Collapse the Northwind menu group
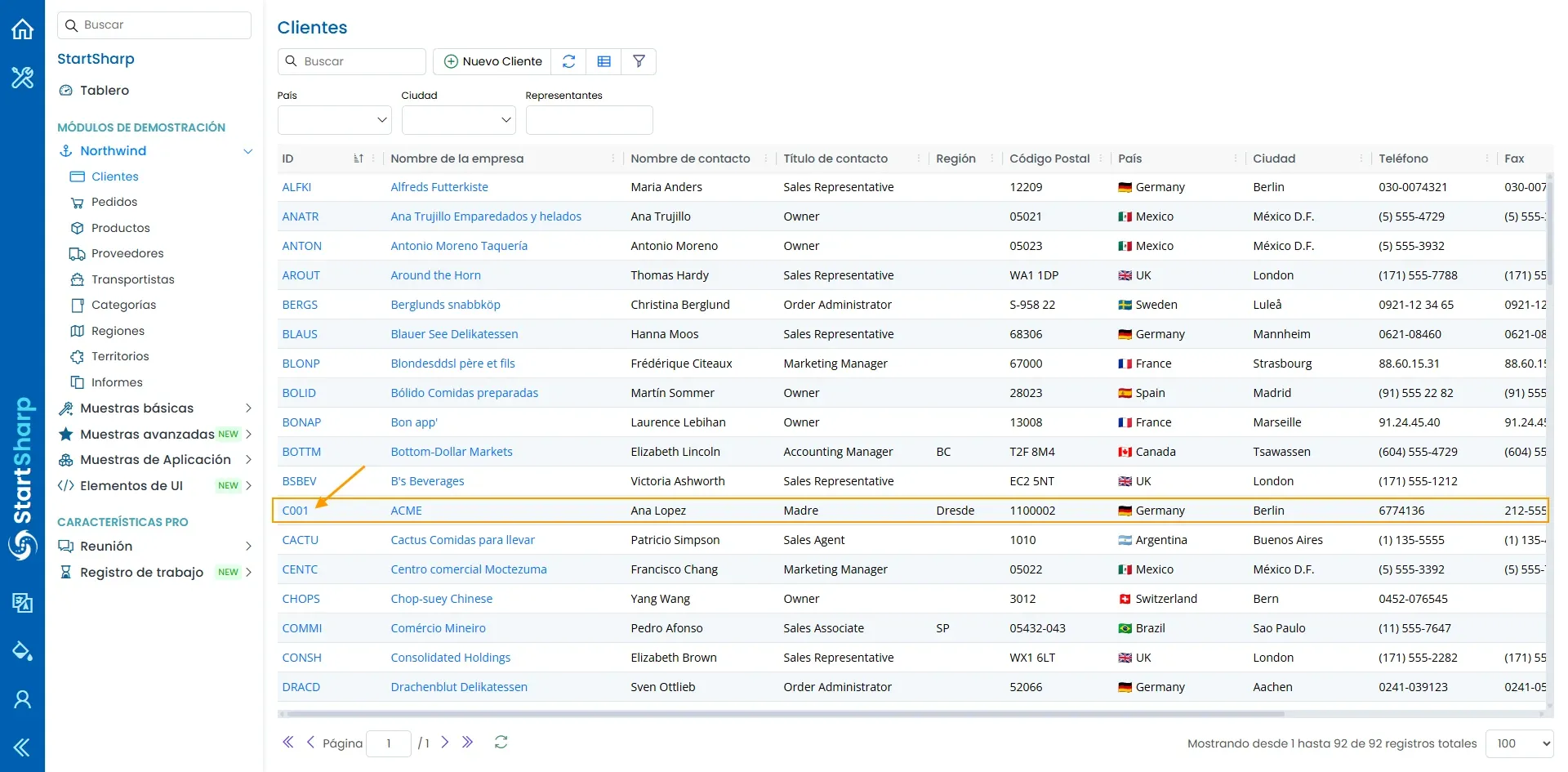The height and width of the screenshot is (772, 1568). tap(248, 151)
